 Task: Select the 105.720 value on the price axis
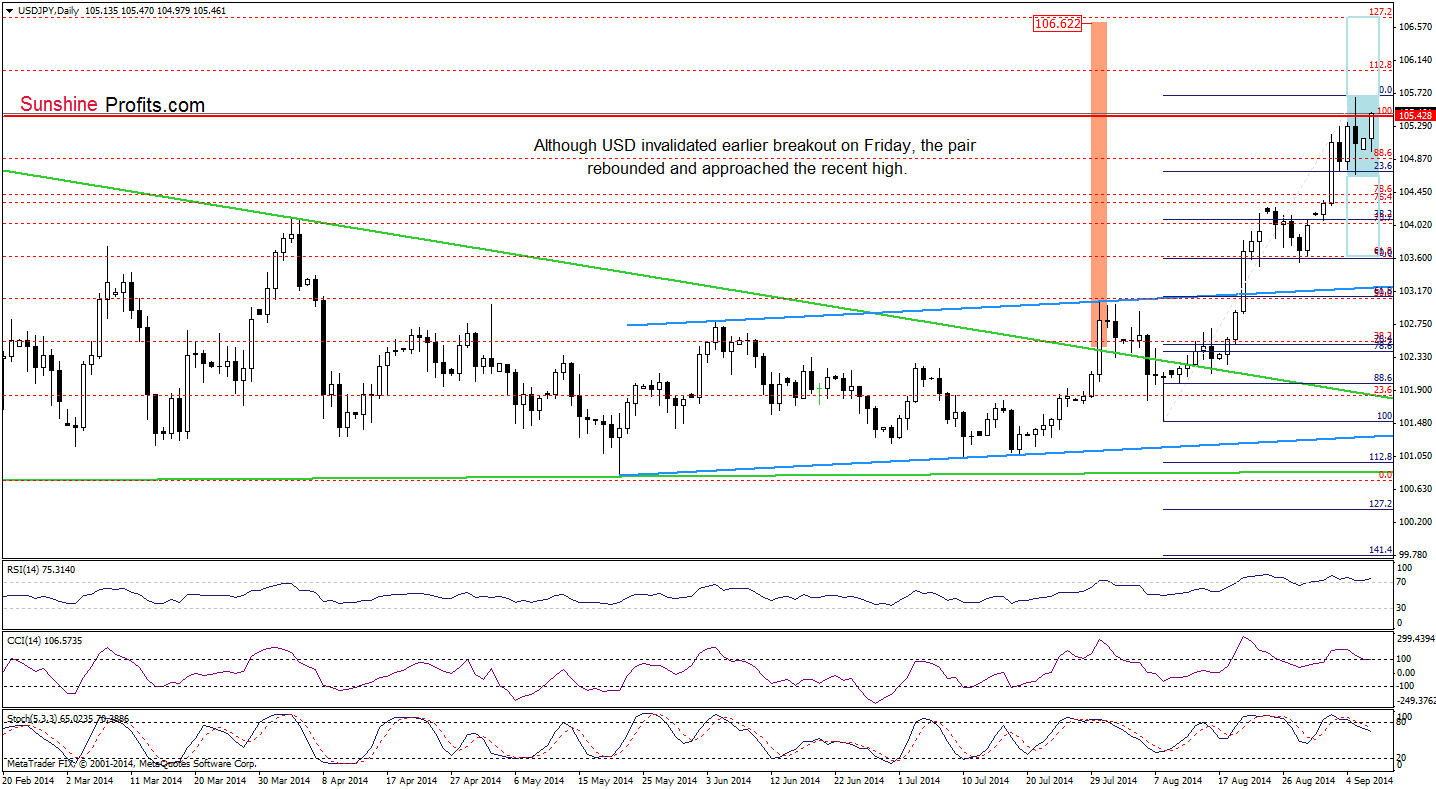coord(1414,93)
